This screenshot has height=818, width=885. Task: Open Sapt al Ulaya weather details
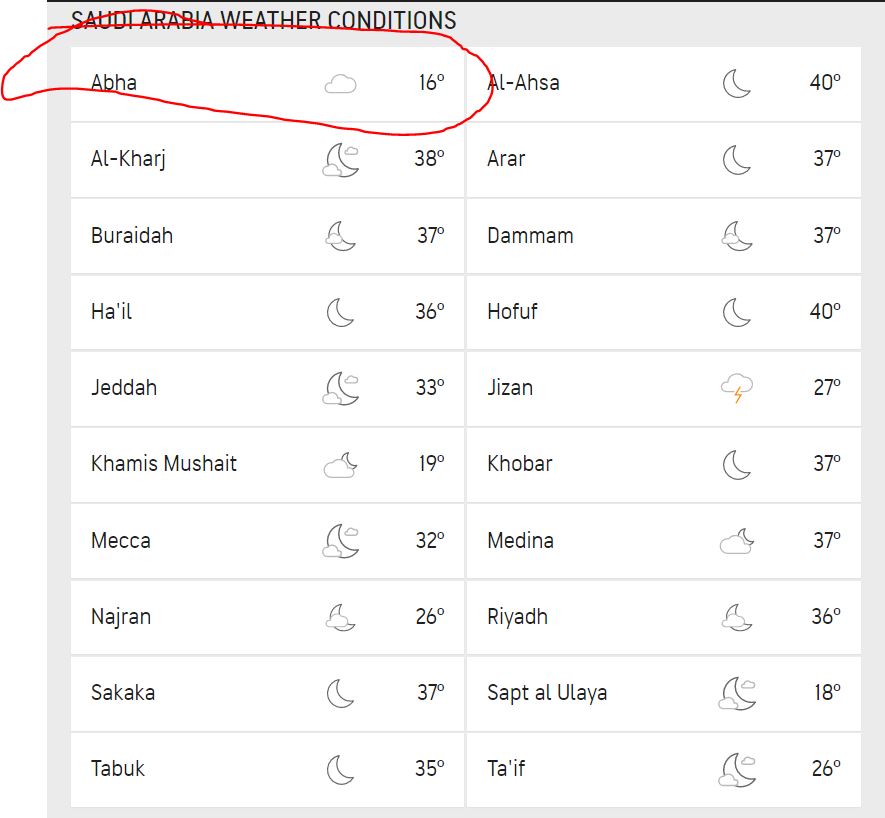664,693
